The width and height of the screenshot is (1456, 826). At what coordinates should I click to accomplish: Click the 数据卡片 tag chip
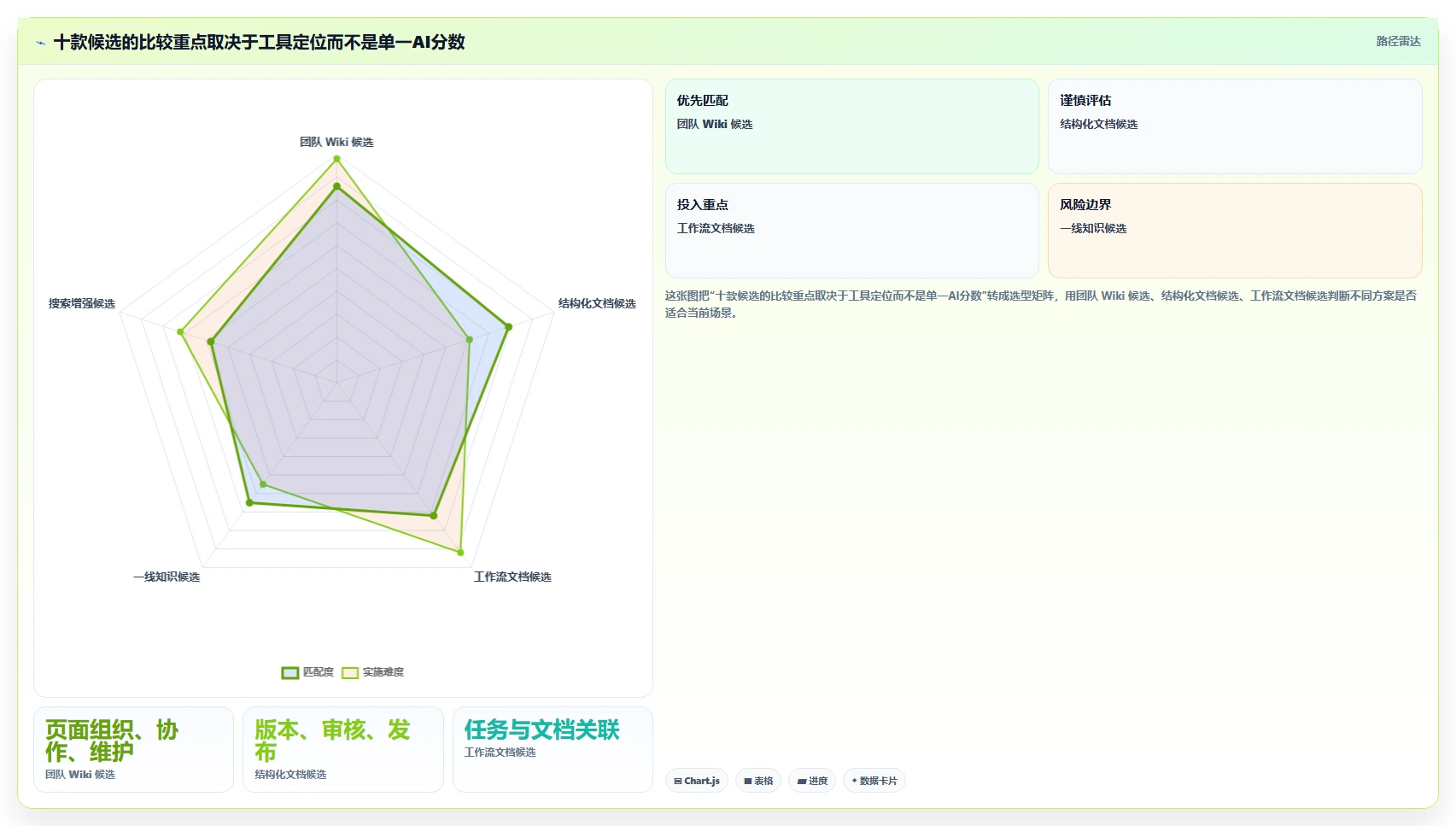(x=874, y=781)
